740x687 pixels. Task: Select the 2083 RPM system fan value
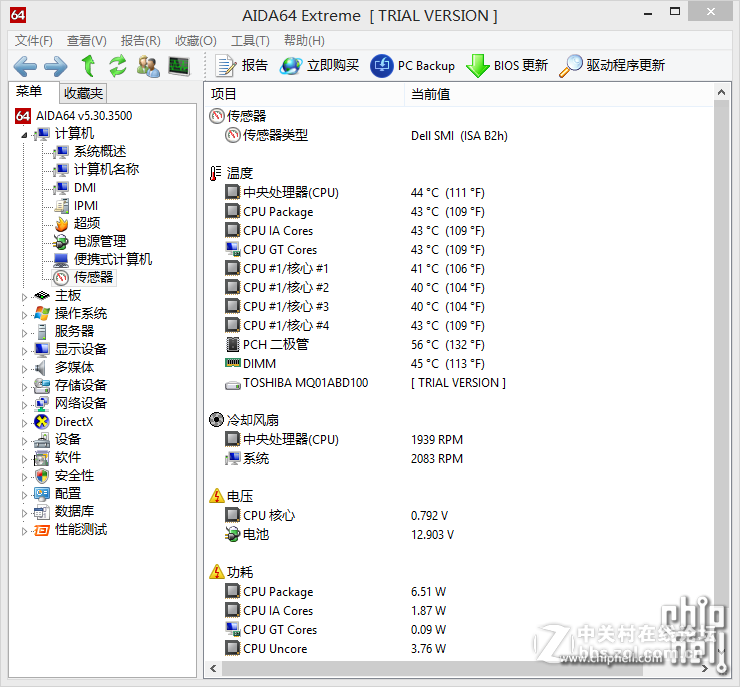tap(437, 459)
